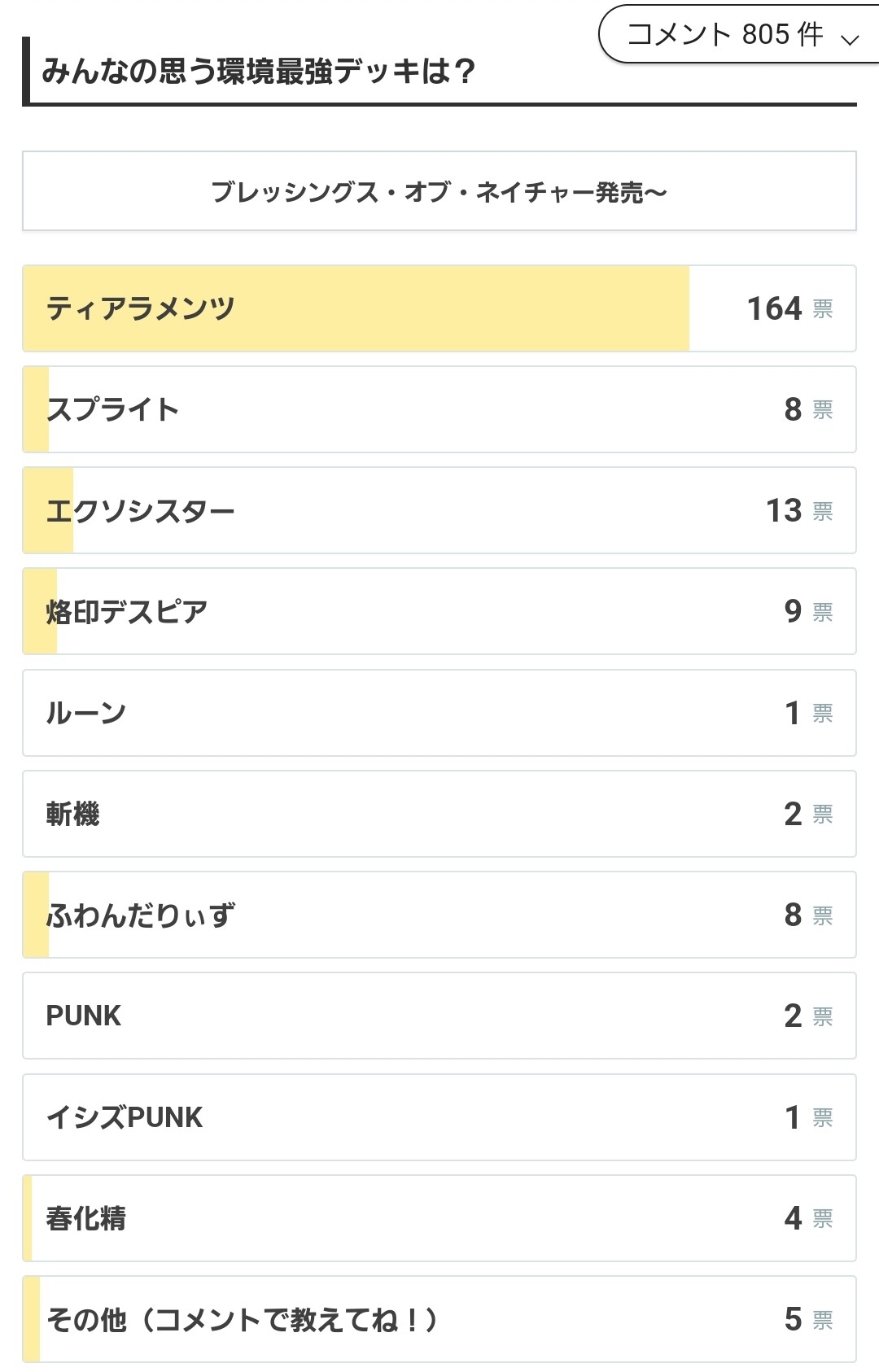Screen dimensions: 879x1372
Task: Select the ブレッシングス・オブ・ネイチャー発売〜 period box
Action: [x=439, y=192]
